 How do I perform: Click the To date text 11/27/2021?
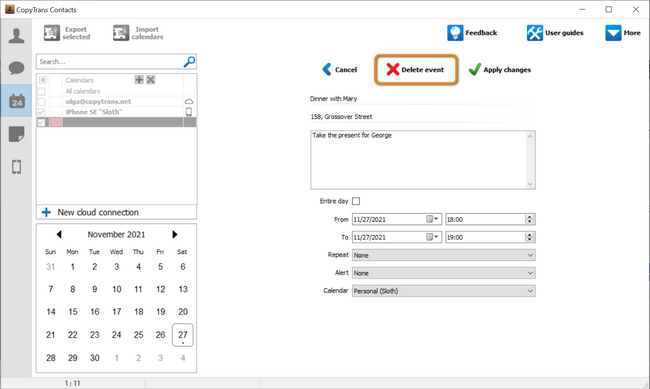click(x=369, y=238)
